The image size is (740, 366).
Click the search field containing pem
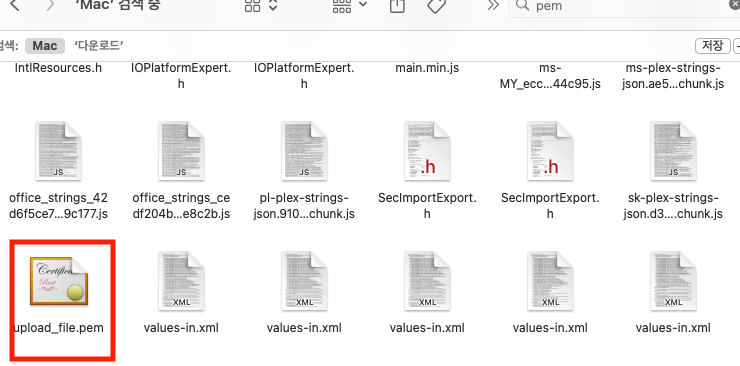(625, 6)
